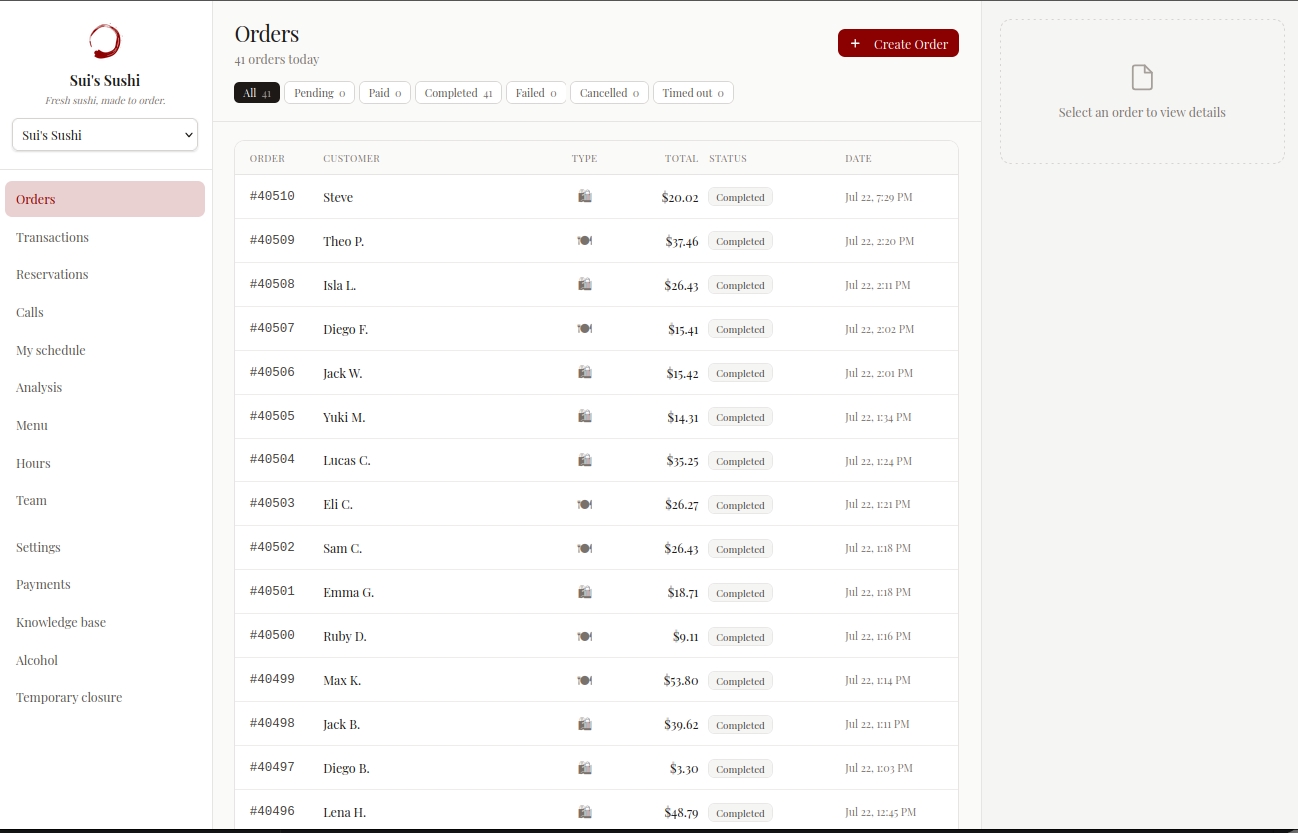Image resolution: width=1298 pixels, height=833 pixels.
Task: Filter orders by Failed
Action: tap(536, 93)
